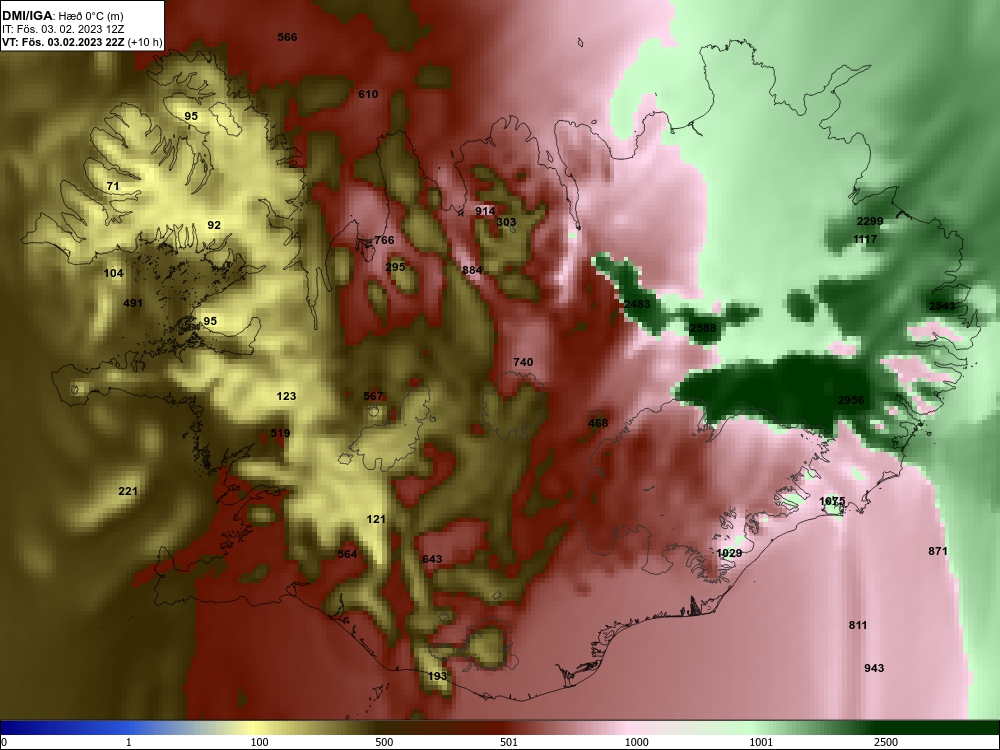Select the map value 193

(x=438, y=676)
